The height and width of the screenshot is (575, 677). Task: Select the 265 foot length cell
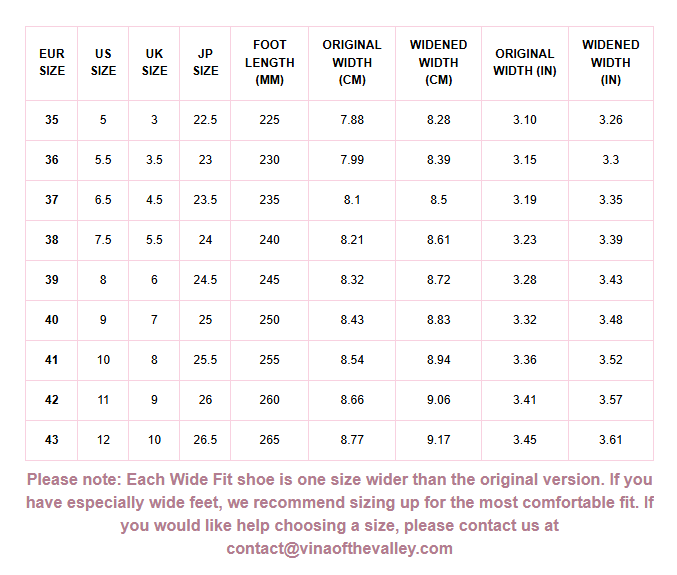pos(269,440)
